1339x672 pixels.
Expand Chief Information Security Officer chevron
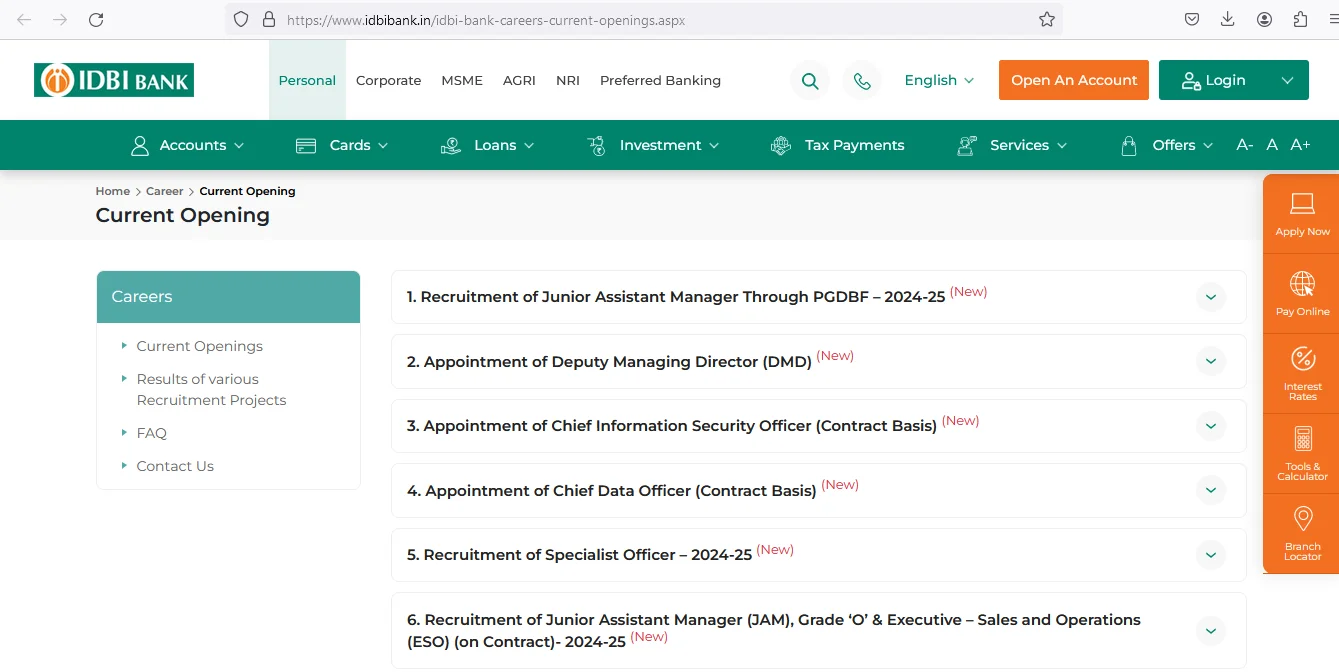(1211, 426)
